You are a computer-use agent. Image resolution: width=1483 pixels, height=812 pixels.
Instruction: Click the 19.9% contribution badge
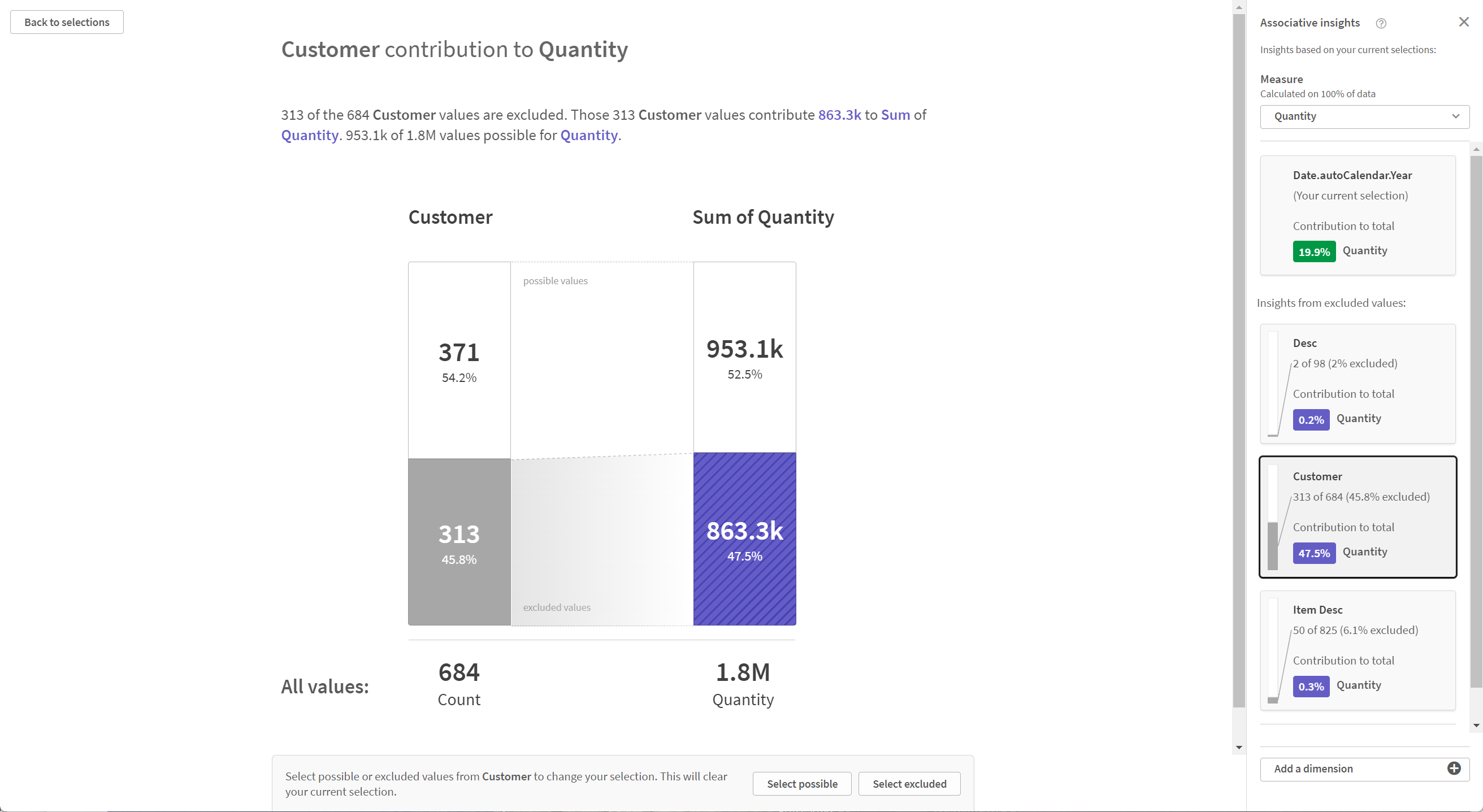(1314, 251)
